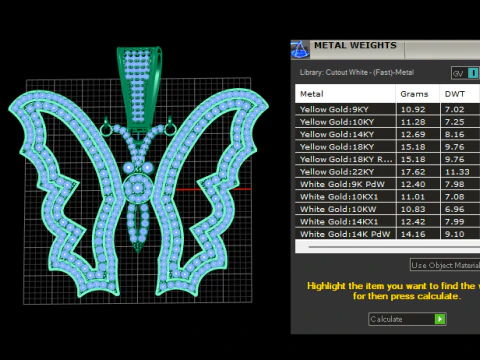The height and width of the screenshot is (360, 480).
Task: Click the 8.16 DWT value
Action: click(x=455, y=135)
